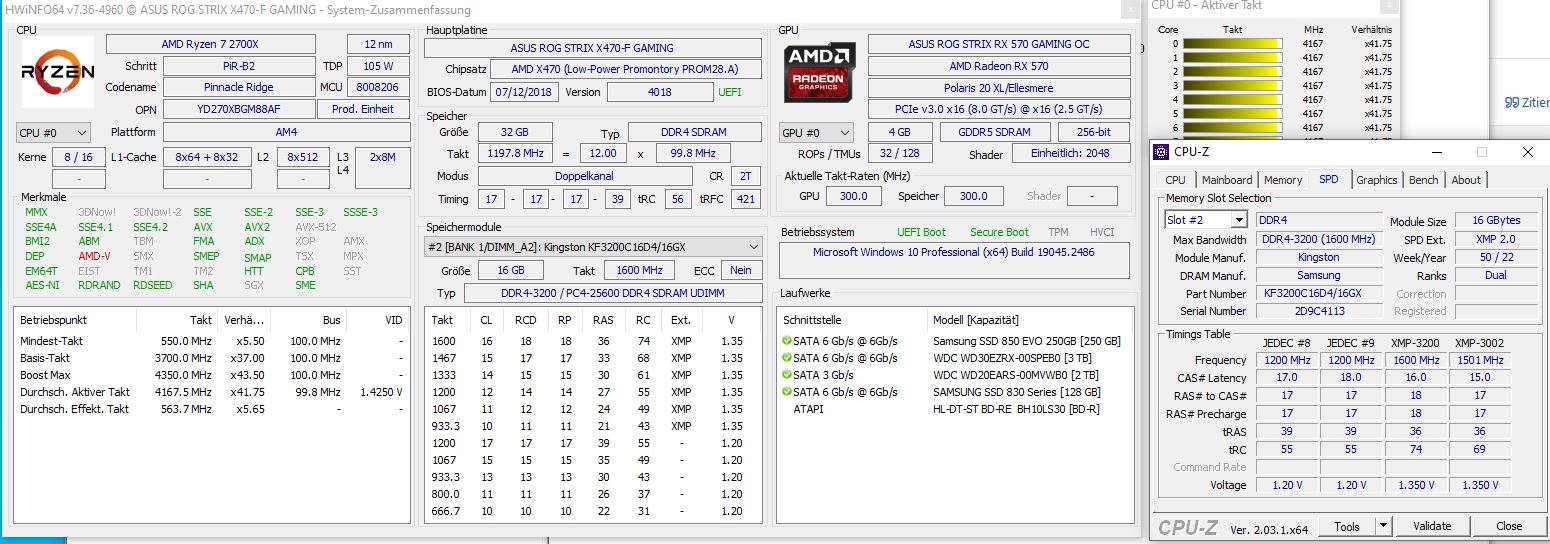Open the Bench tab in CPU-Z
Image resolution: width=1550 pixels, height=544 pixels.
coord(1424,180)
